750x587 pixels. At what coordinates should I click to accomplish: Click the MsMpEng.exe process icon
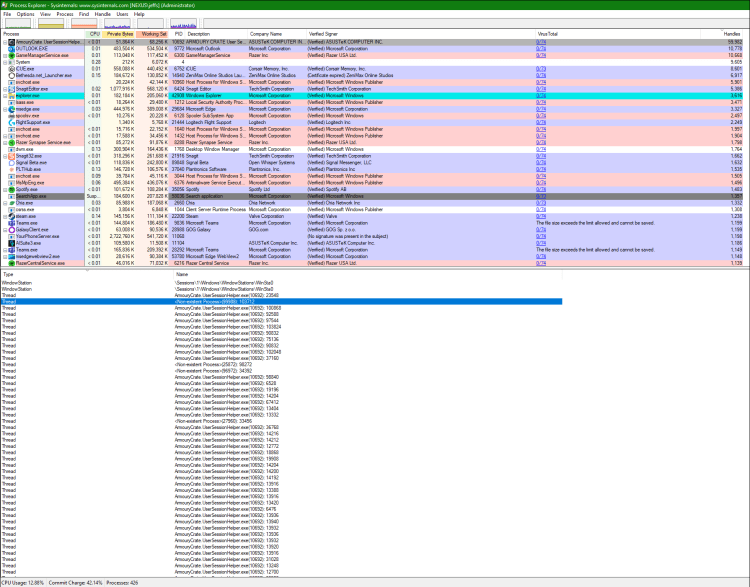pyautogui.click(x=11, y=183)
